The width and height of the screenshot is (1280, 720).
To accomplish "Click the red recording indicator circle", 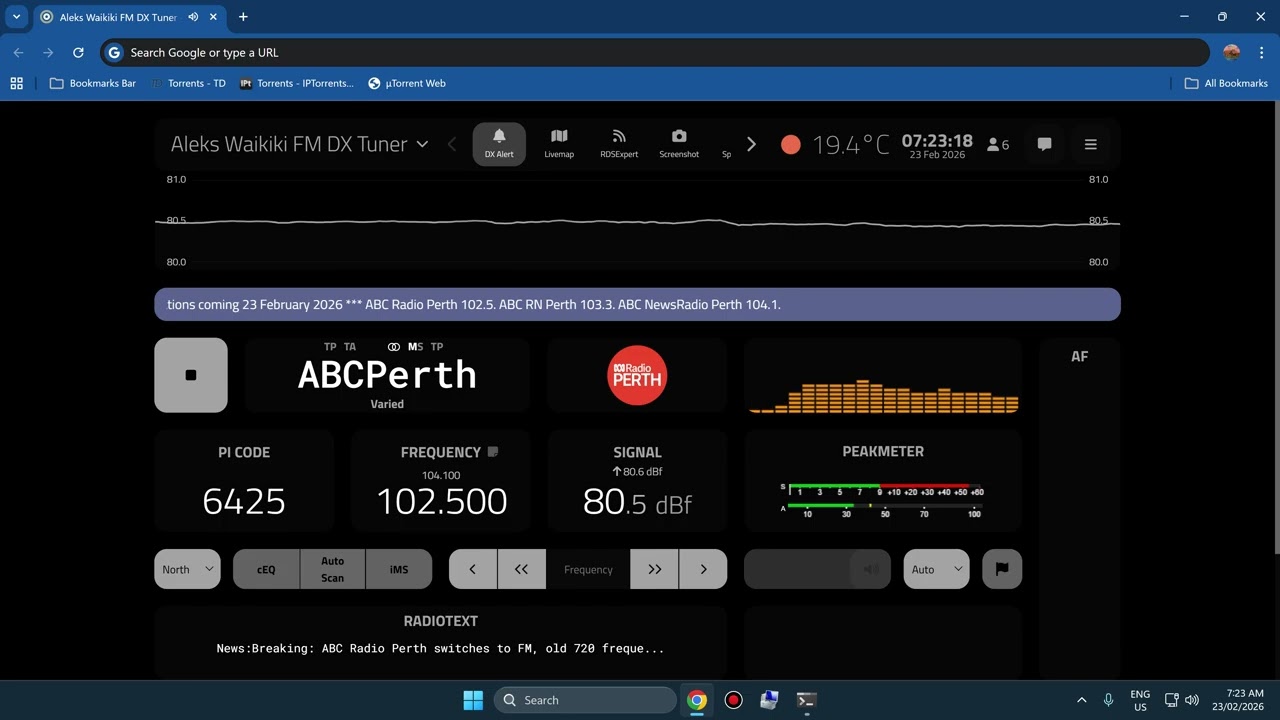I will pyautogui.click(x=791, y=144).
